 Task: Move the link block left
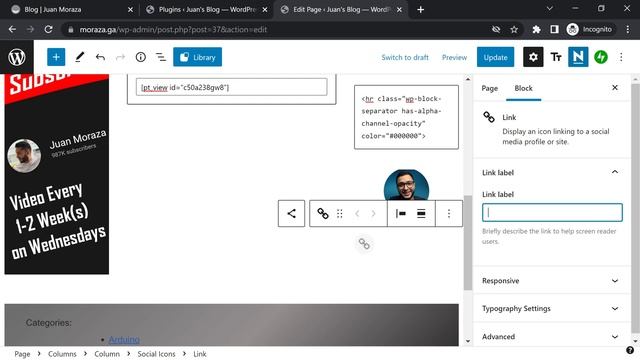357,213
